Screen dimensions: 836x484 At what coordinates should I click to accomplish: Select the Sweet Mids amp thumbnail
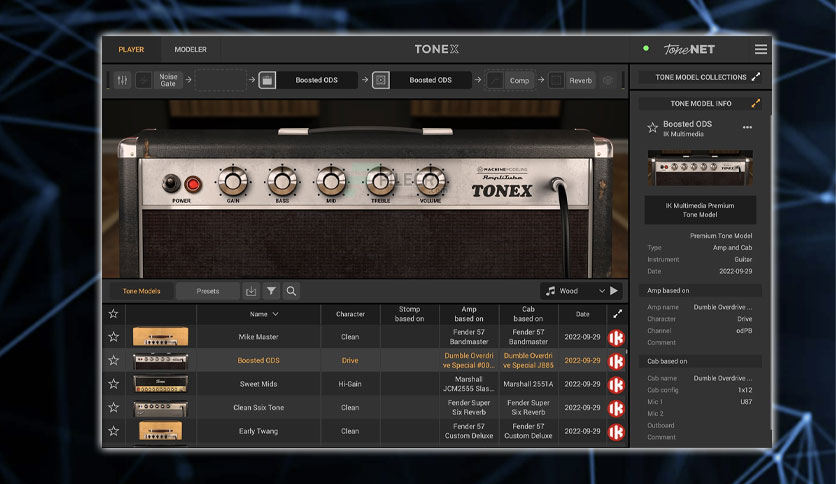[x=160, y=384]
